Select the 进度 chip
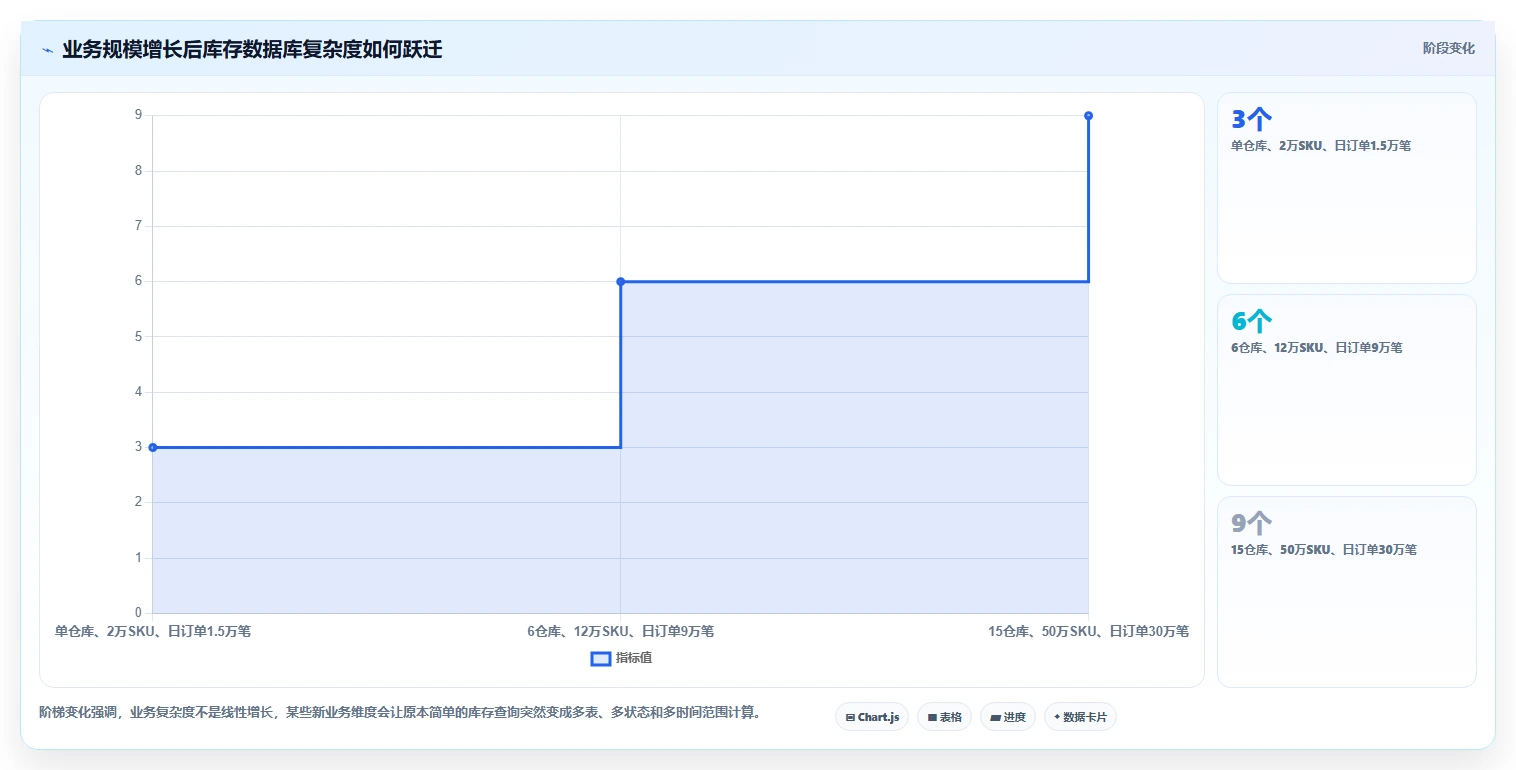This screenshot has height=770, width=1516. pos(1008,717)
